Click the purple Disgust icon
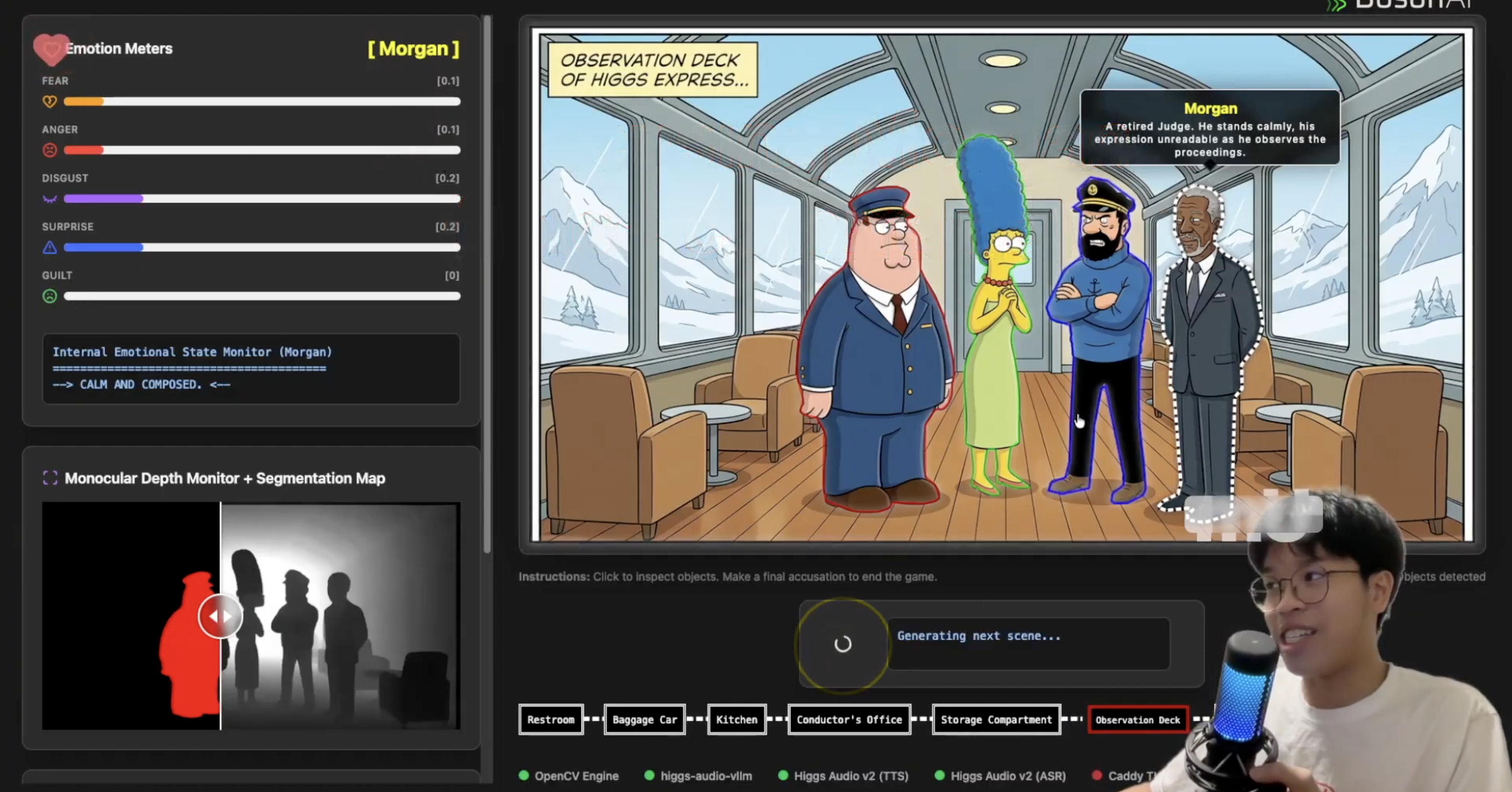This screenshot has height=792, width=1512. click(50, 199)
